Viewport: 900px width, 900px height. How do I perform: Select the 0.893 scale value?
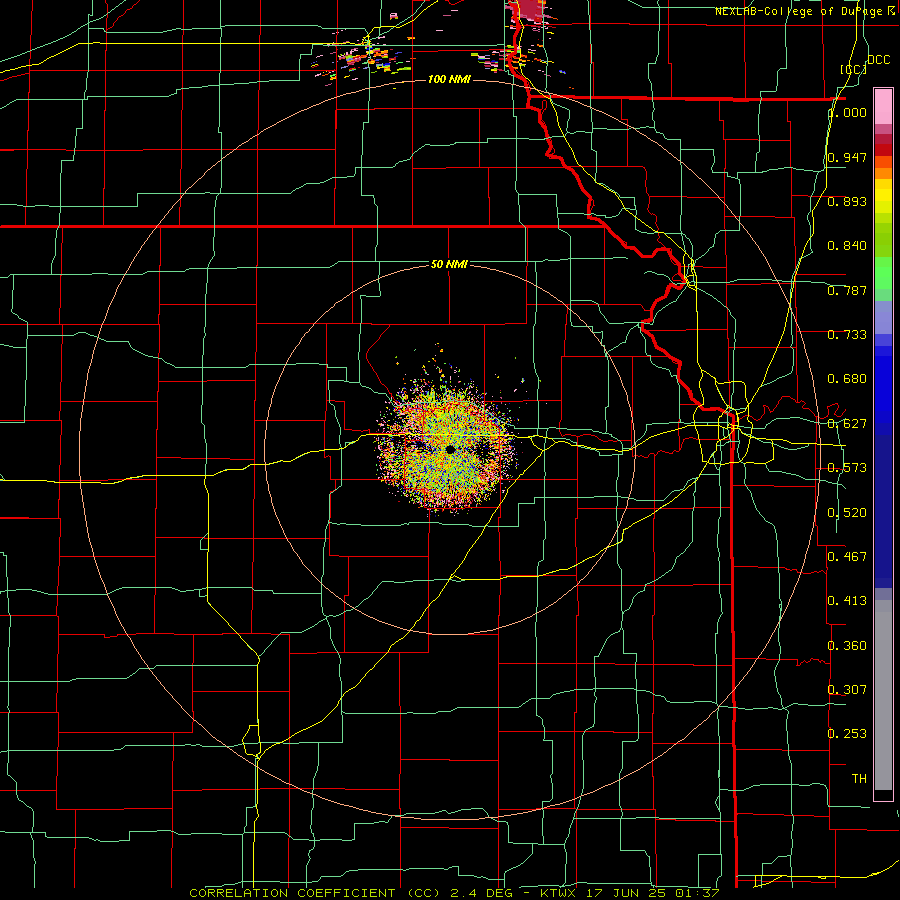pyautogui.click(x=847, y=201)
